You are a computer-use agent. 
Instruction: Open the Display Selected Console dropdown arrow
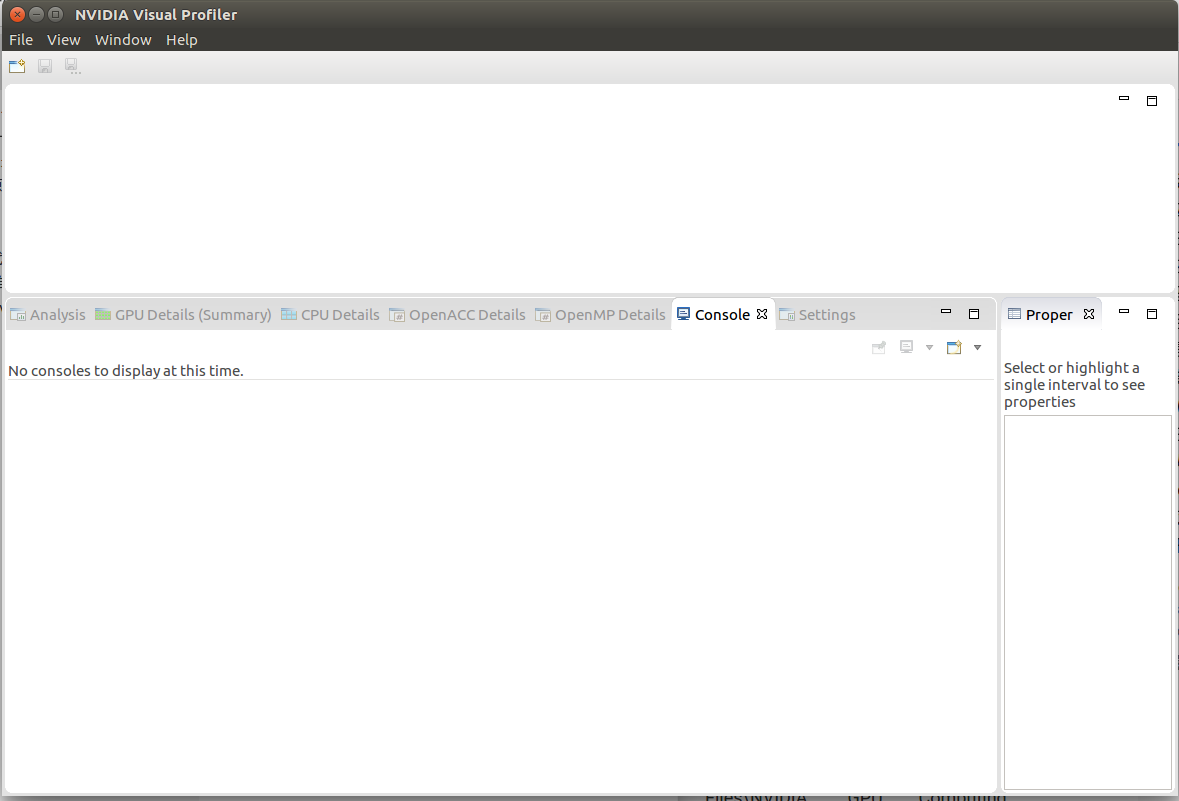pos(929,346)
